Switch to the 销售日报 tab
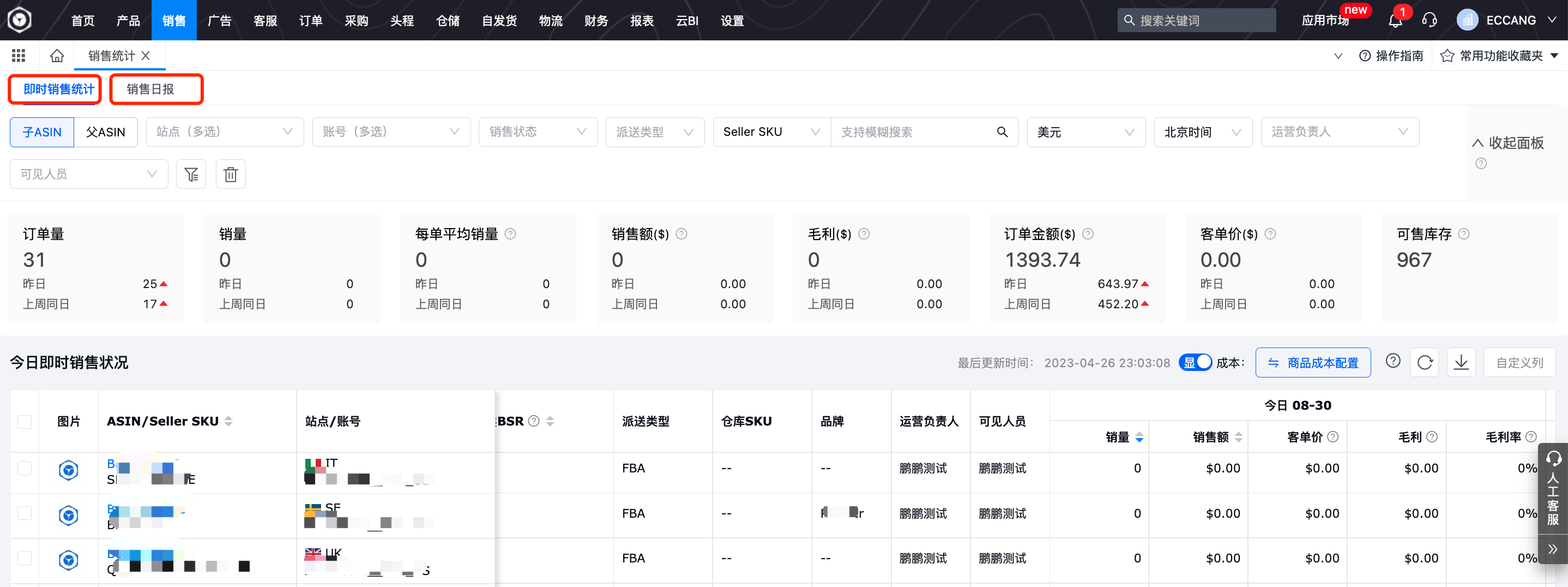Image resolution: width=1568 pixels, height=587 pixels. (156, 89)
